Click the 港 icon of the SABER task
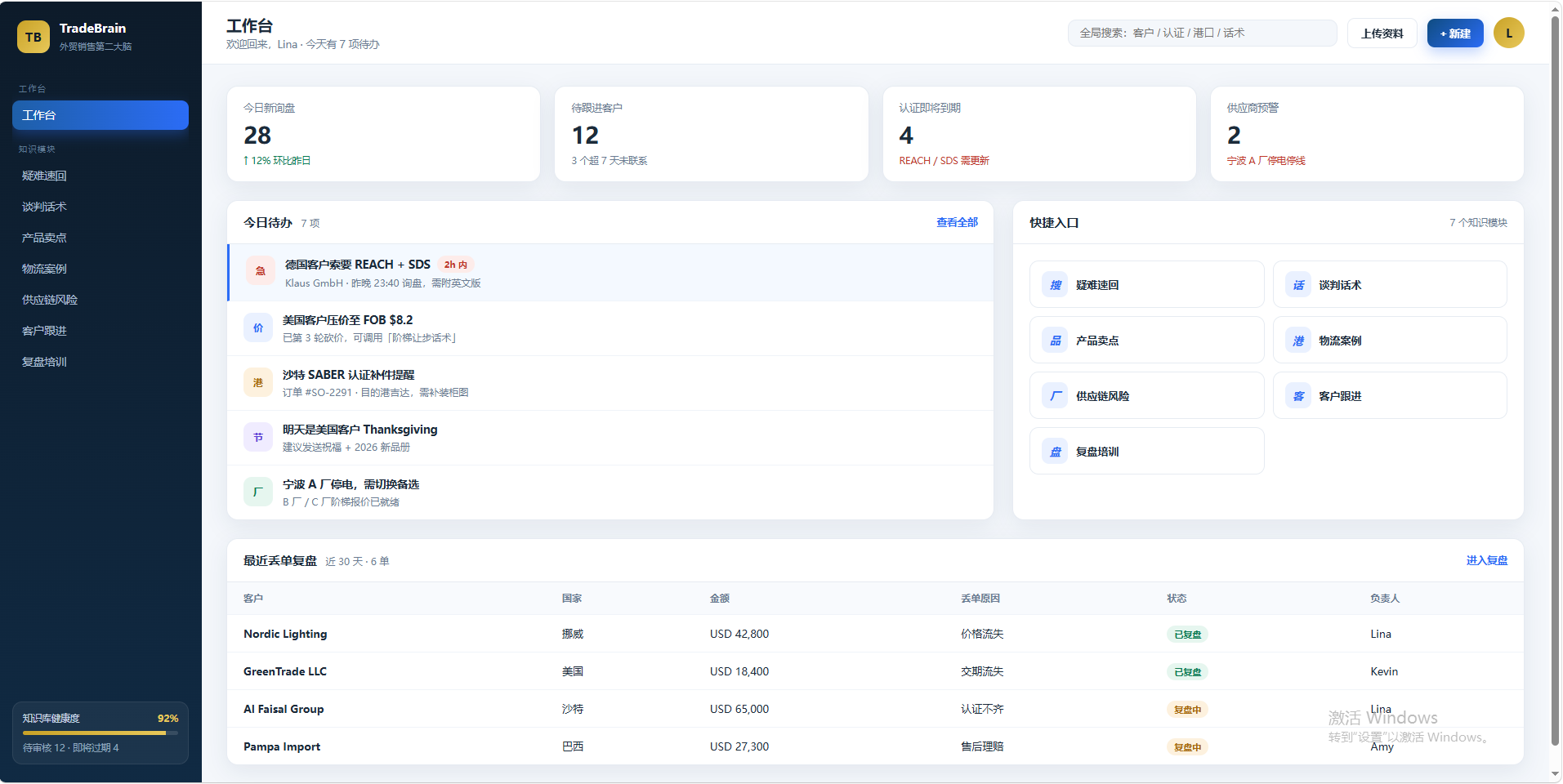The height and width of the screenshot is (784, 1563). click(x=258, y=382)
